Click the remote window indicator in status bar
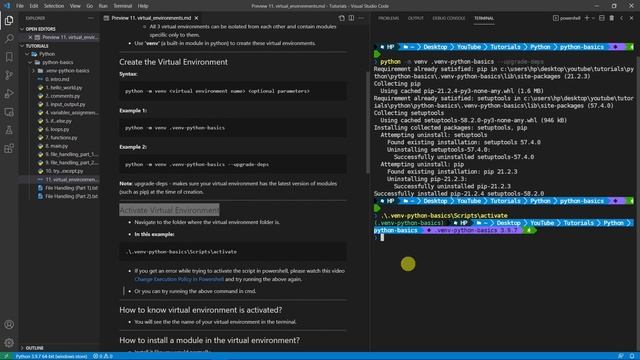The image size is (640, 360). [x=6, y=356]
